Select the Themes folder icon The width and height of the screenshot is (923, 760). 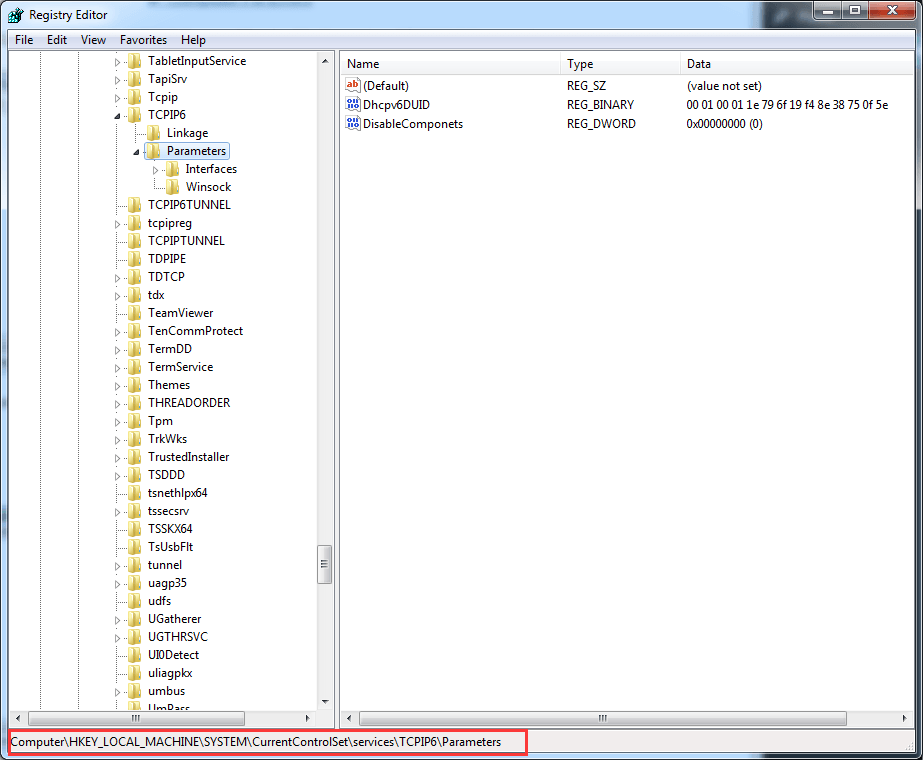pyautogui.click(x=135, y=385)
